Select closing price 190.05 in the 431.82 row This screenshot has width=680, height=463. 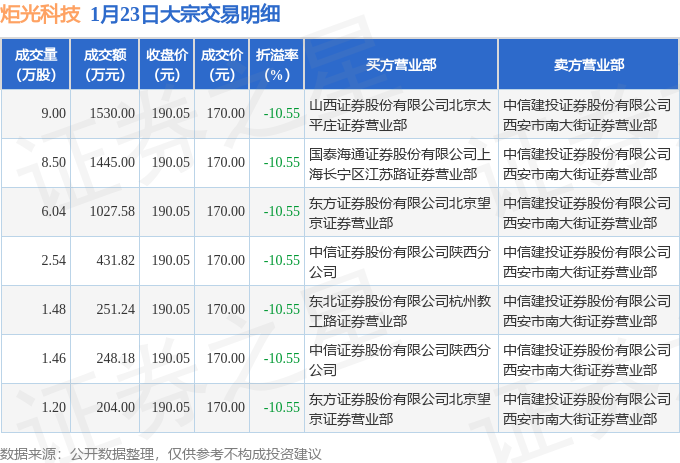coord(171,261)
